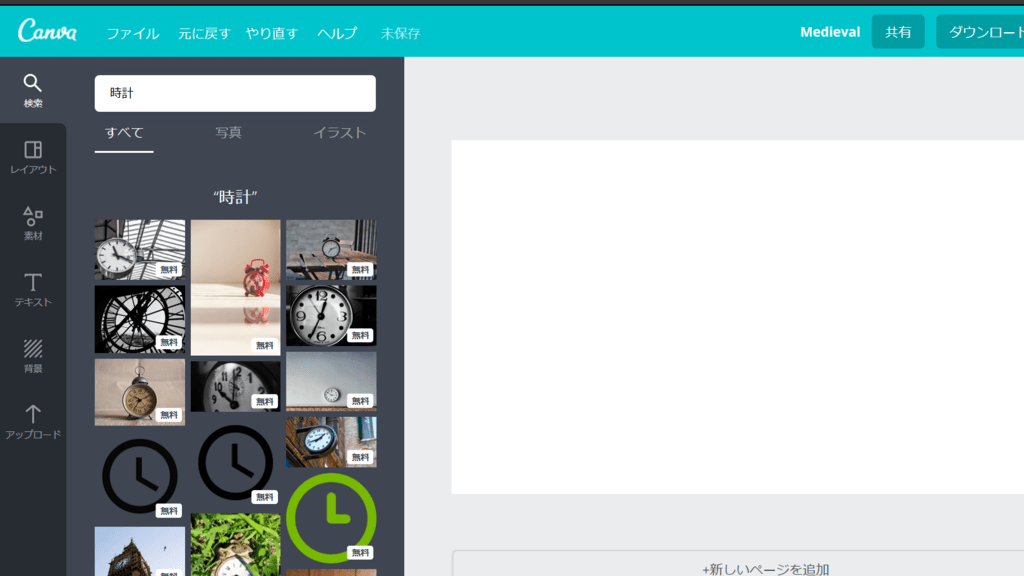Viewport: 1024px width, 576px height.
Task: Select the leftmost black clock outline icon
Action: [140, 476]
